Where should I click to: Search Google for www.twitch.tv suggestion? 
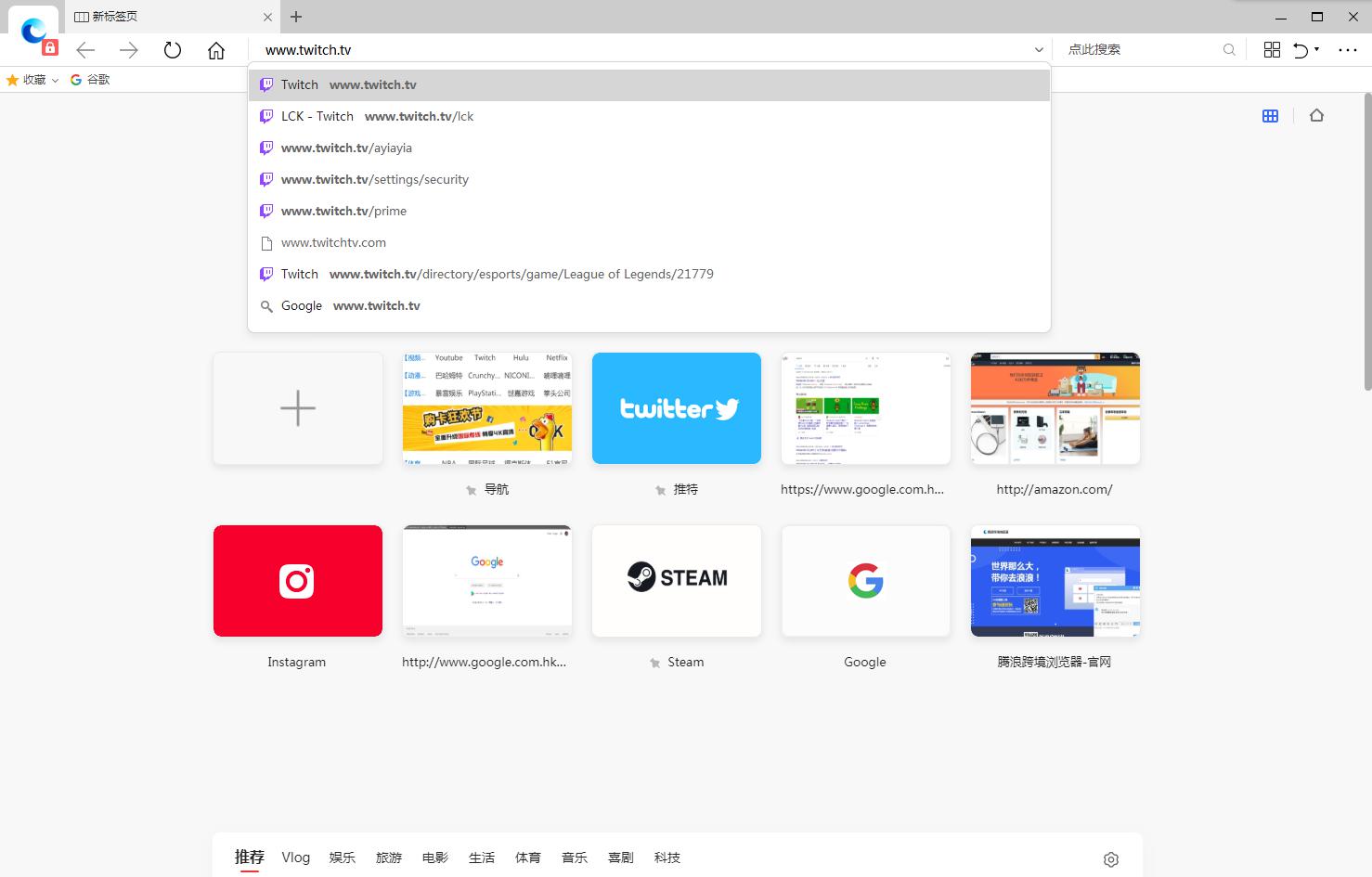pos(649,305)
